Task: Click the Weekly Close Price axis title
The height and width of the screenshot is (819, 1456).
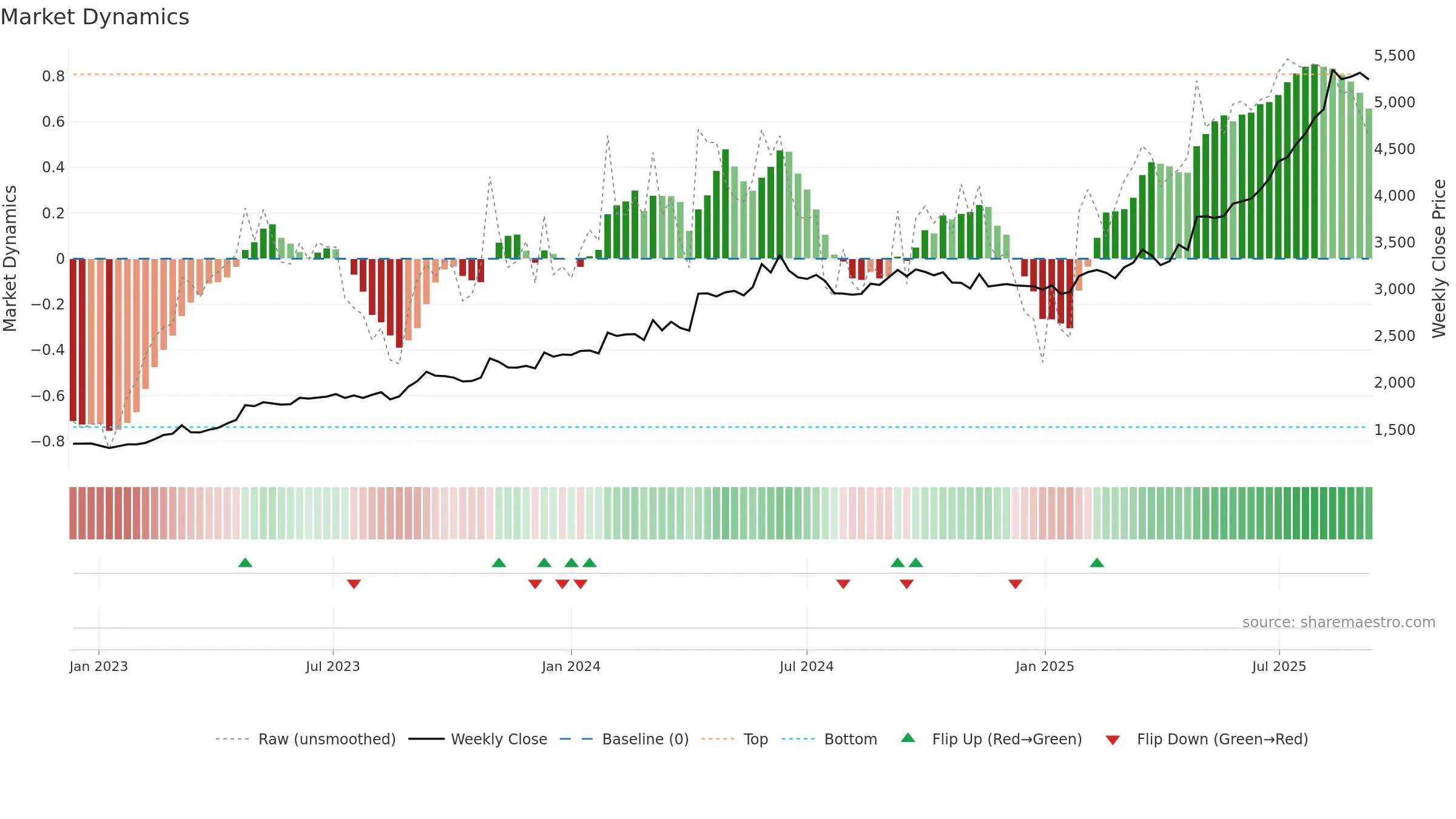Action: click(1439, 258)
